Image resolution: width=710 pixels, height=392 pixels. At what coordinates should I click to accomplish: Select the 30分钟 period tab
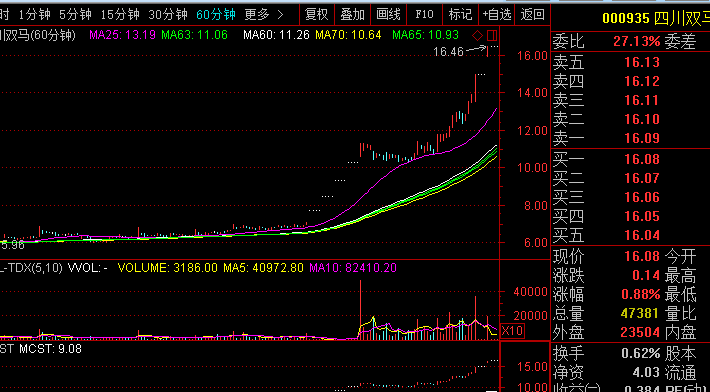(x=168, y=15)
